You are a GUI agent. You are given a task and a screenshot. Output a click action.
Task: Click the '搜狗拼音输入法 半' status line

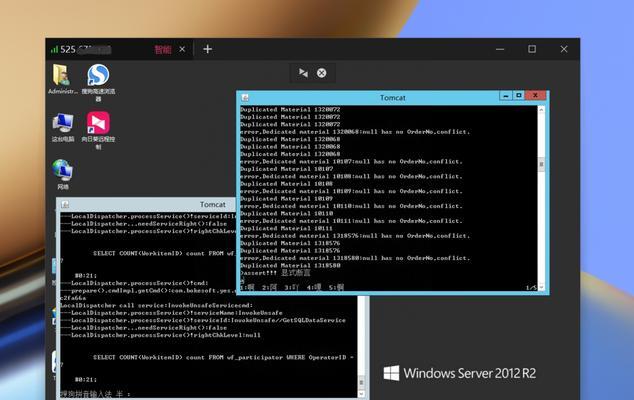[x=95, y=394]
